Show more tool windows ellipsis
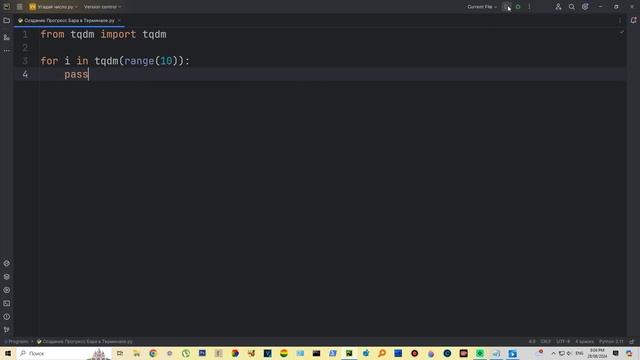640x360 pixels. [x=7, y=51]
